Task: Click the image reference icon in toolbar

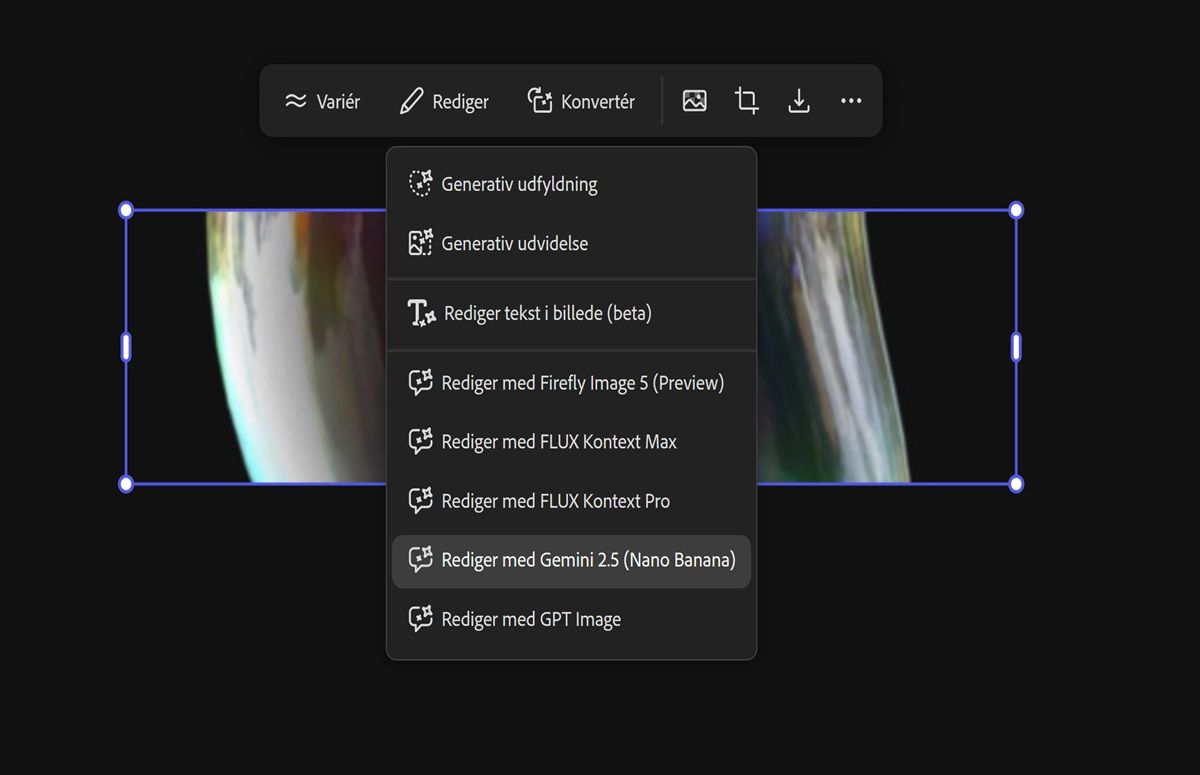Action: click(x=695, y=101)
